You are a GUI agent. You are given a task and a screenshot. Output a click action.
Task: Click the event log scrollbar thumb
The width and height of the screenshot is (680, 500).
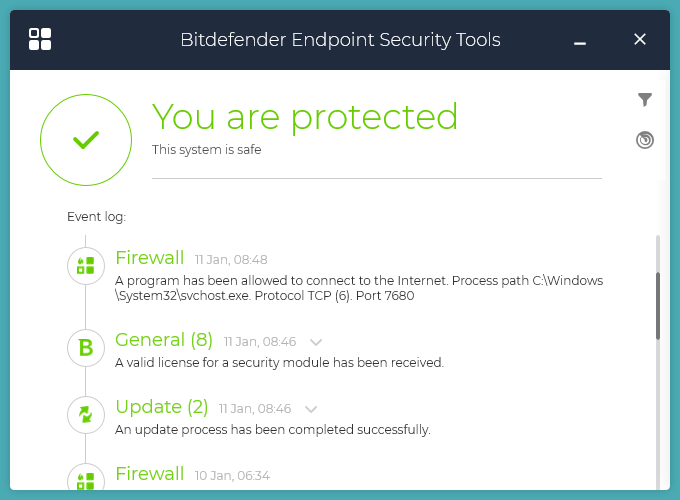click(x=657, y=305)
